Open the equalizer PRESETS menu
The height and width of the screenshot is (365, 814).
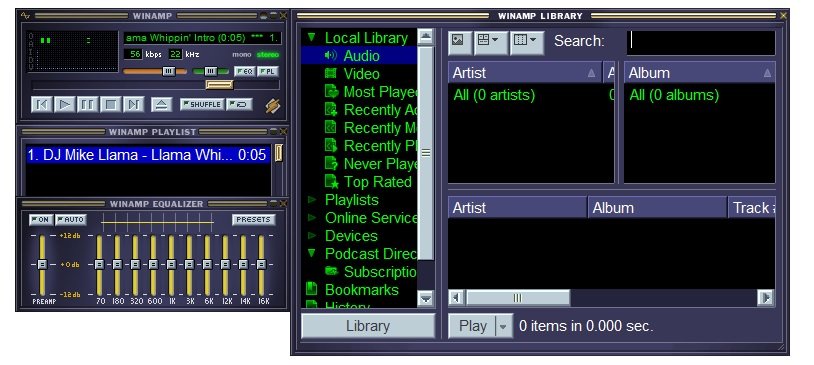[x=253, y=220]
